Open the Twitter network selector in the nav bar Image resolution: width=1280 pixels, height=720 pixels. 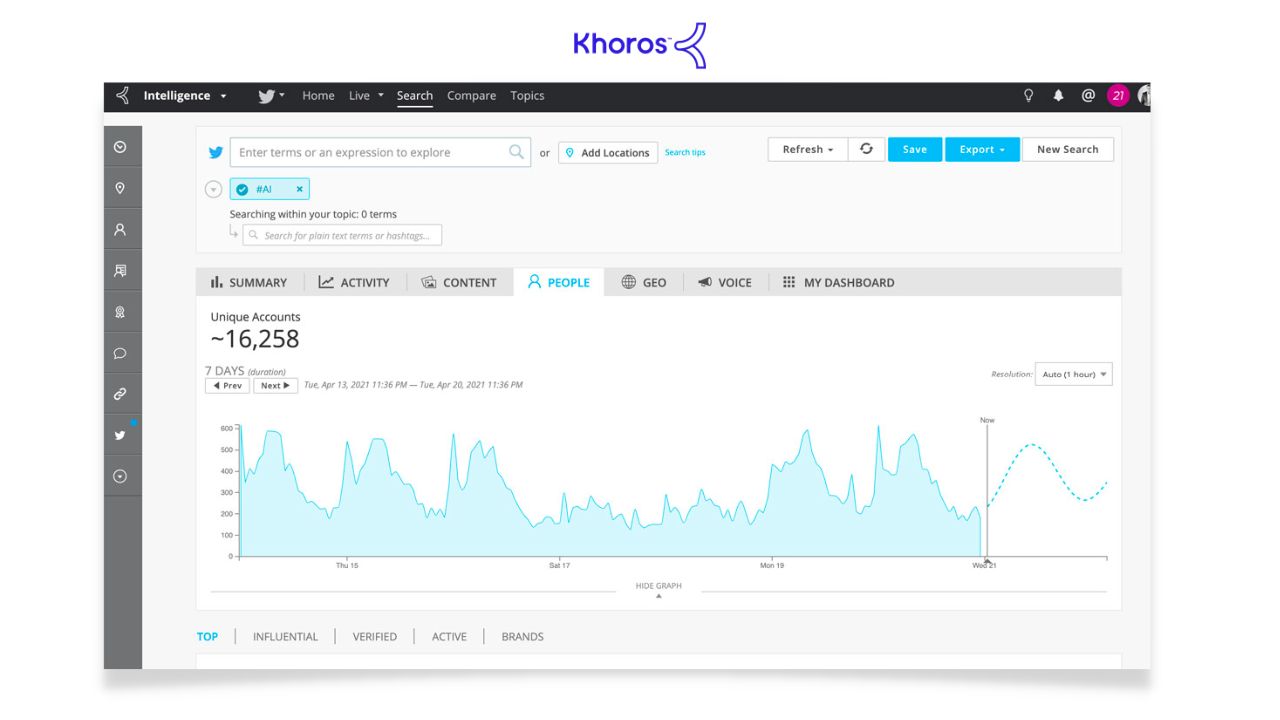(x=271, y=96)
